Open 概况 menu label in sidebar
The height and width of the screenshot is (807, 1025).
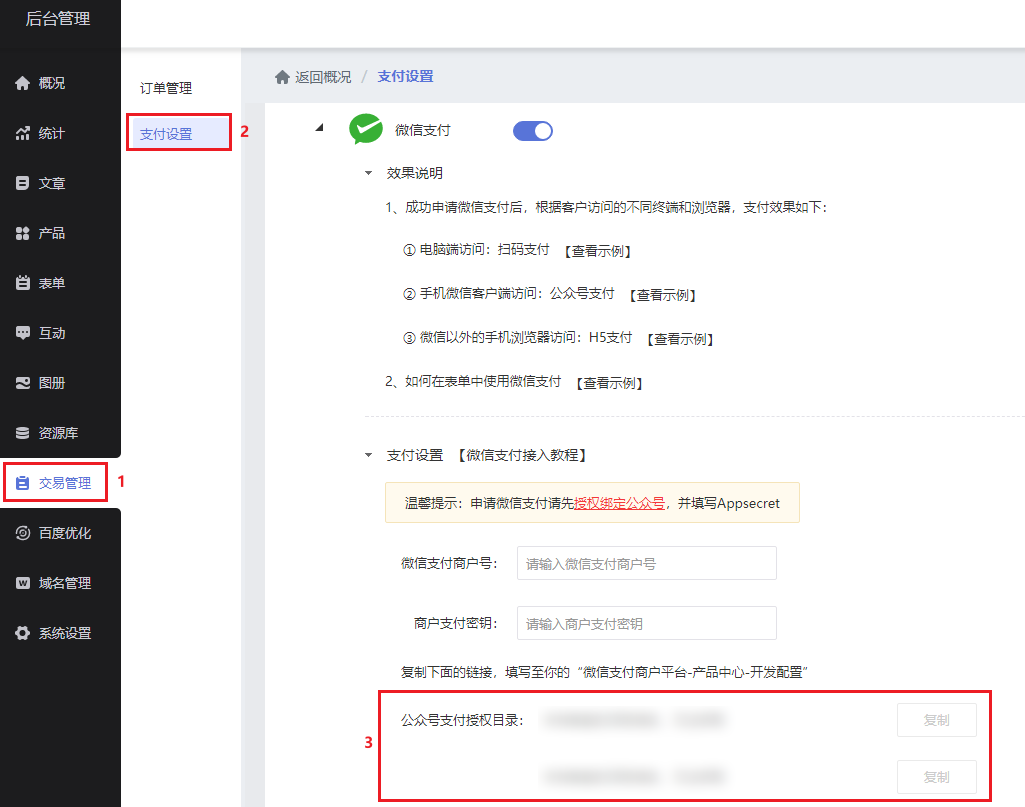[52, 83]
